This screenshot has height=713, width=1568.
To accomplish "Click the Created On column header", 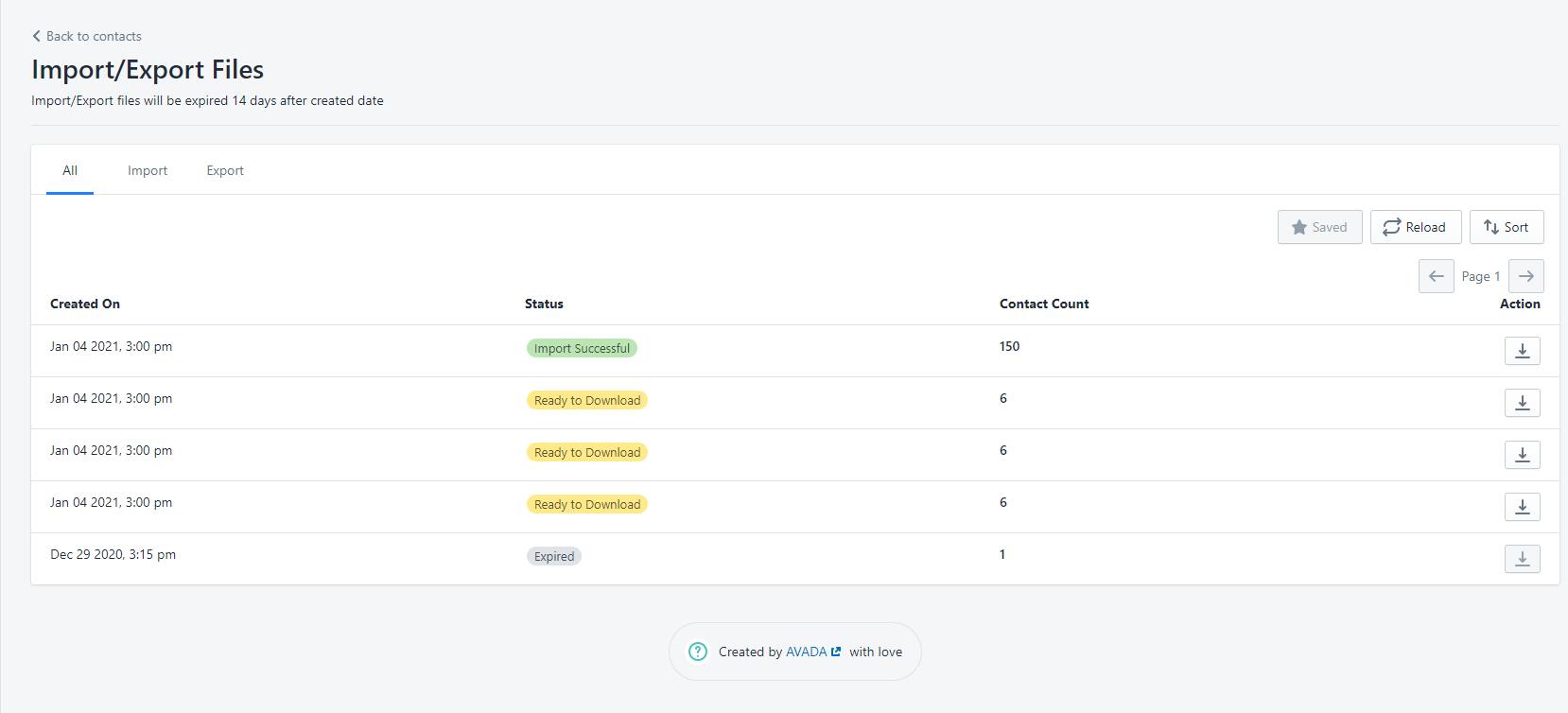I will click(85, 304).
